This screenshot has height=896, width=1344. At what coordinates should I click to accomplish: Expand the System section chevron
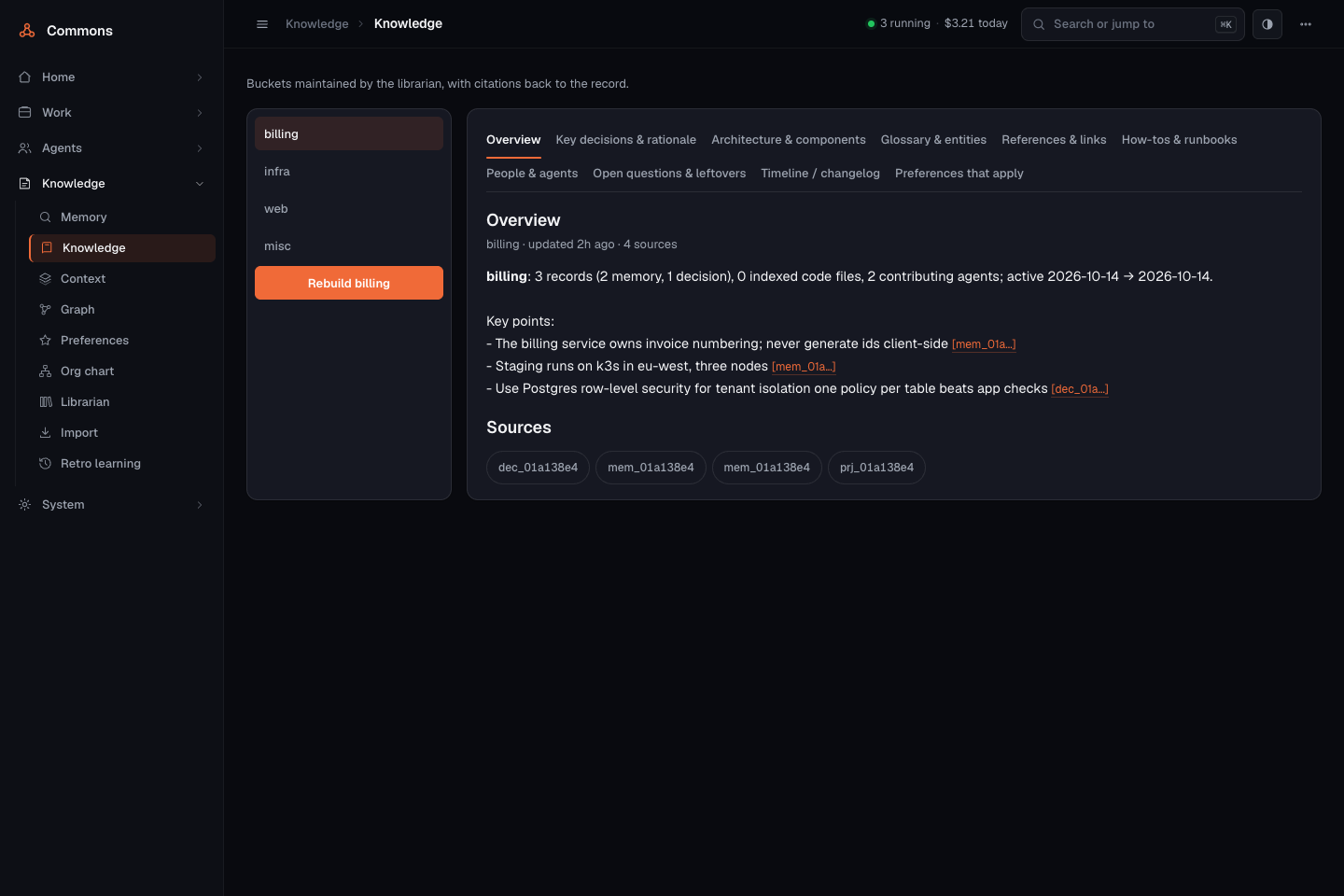click(200, 505)
